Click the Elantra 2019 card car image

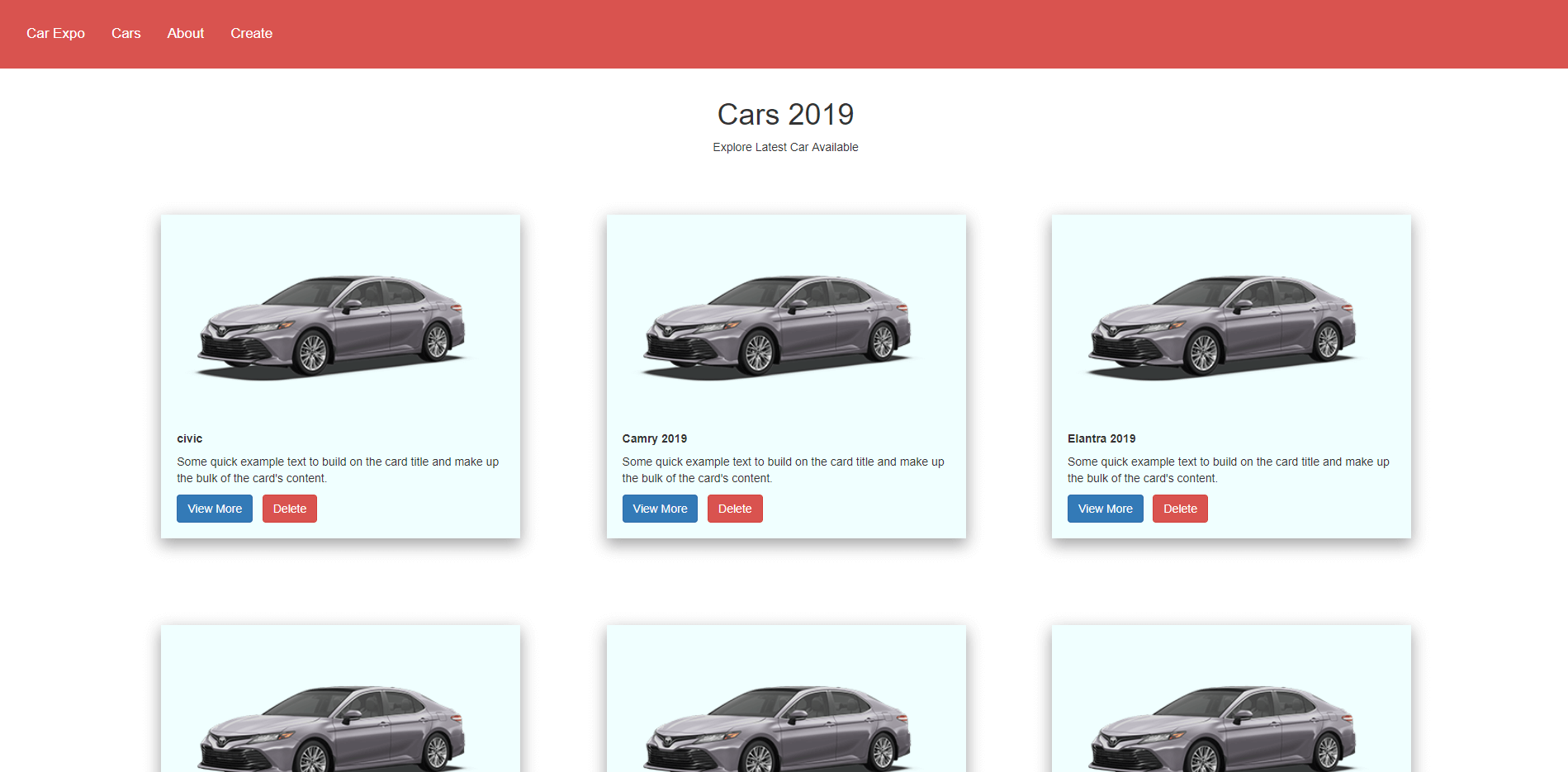(x=1223, y=328)
